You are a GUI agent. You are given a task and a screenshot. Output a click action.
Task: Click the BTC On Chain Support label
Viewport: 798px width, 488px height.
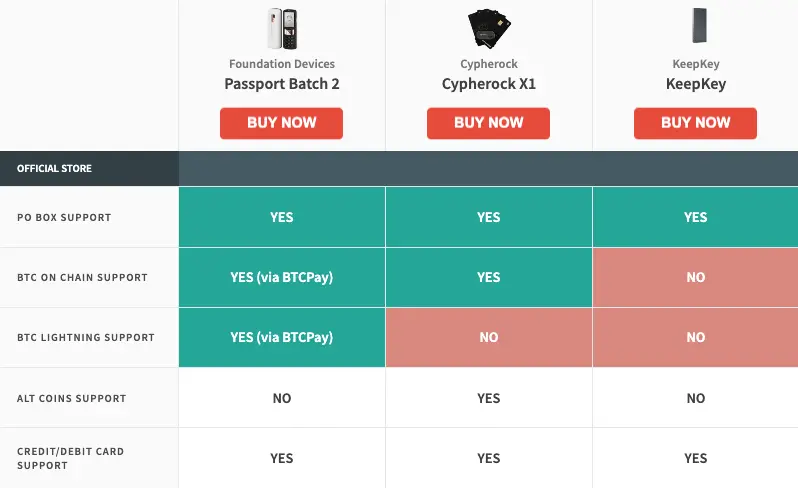point(82,277)
